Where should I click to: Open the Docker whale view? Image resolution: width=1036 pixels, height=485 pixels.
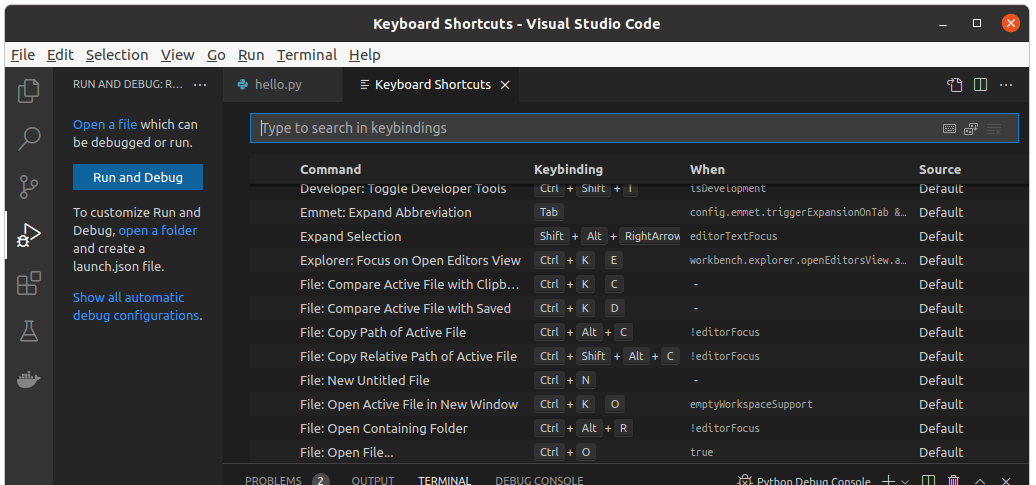[x=28, y=379]
